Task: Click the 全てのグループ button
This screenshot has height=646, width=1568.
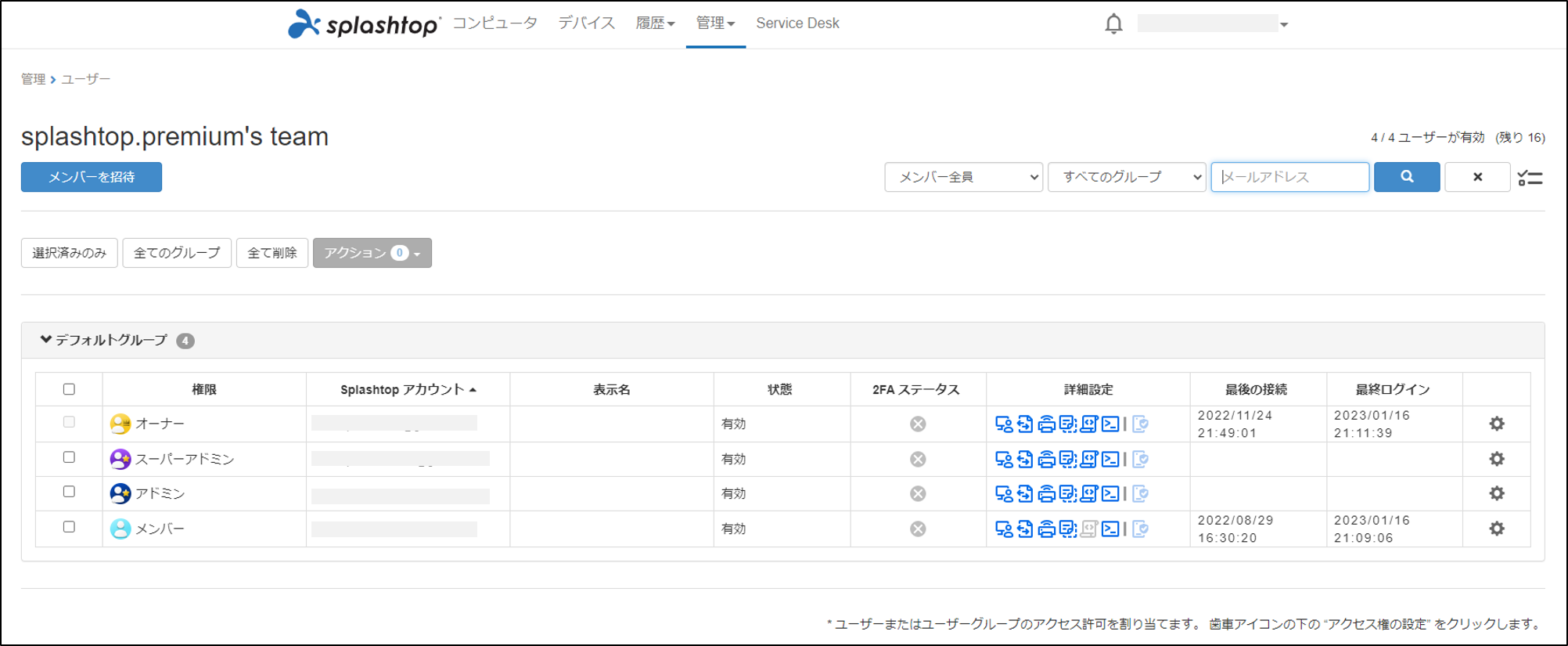Action: pyautogui.click(x=177, y=253)
